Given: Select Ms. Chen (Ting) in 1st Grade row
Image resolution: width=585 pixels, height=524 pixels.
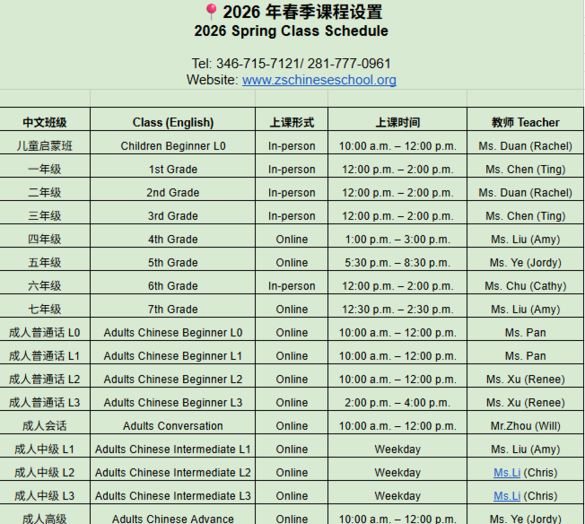Looking at the screenshot, I should pos(525,166).
